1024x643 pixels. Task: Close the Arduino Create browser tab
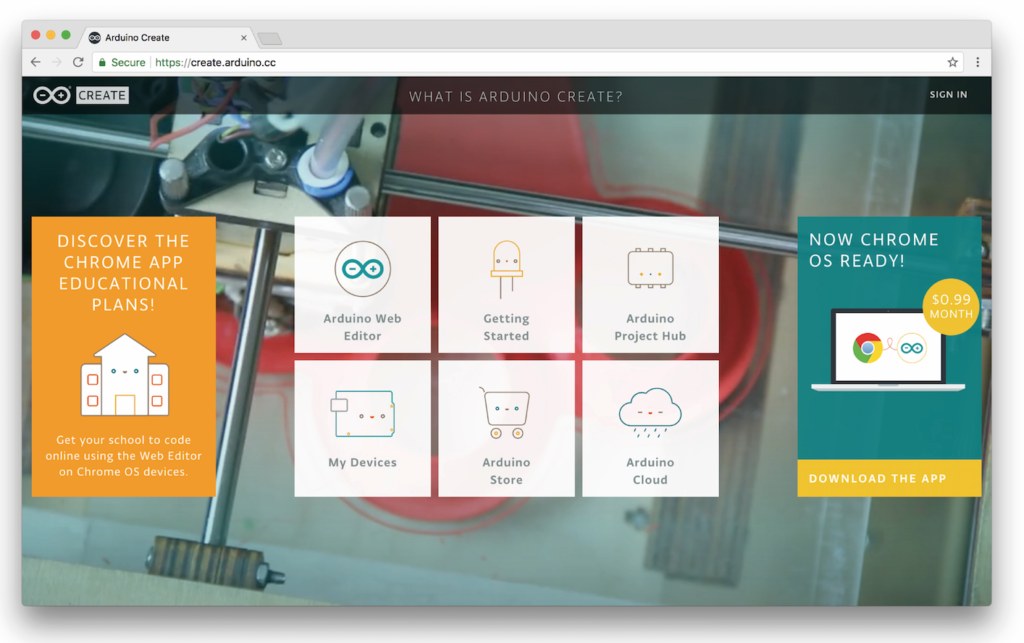(244, 38)
